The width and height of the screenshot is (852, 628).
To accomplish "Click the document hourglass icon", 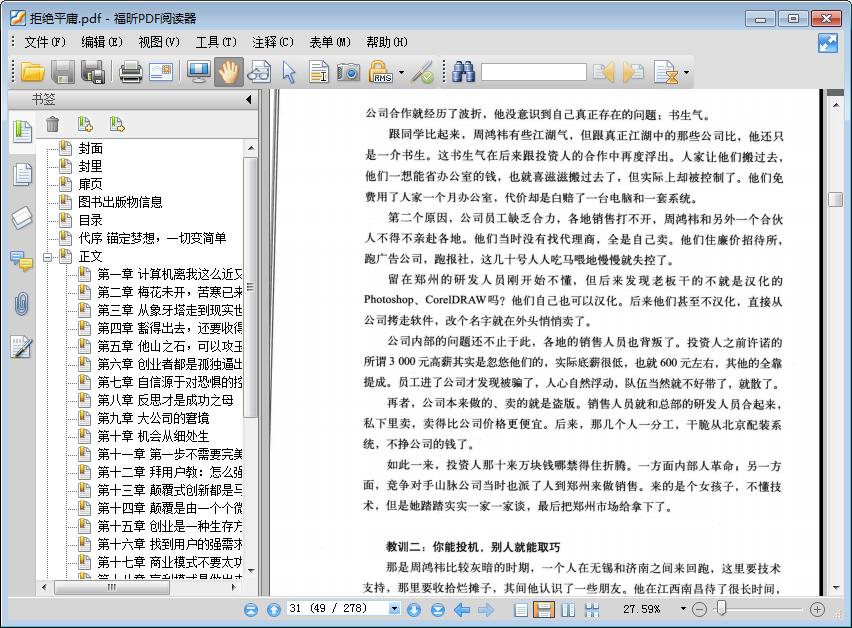I will point(666,72).
